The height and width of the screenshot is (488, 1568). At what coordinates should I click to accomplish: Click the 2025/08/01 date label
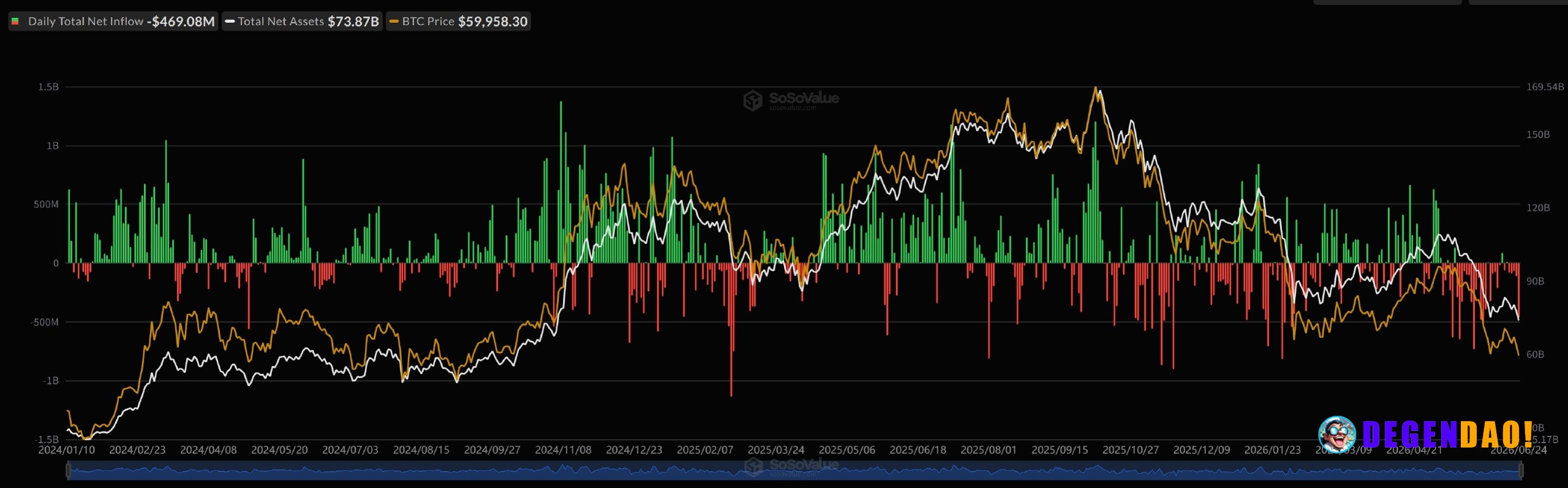(x=989, y=450)
